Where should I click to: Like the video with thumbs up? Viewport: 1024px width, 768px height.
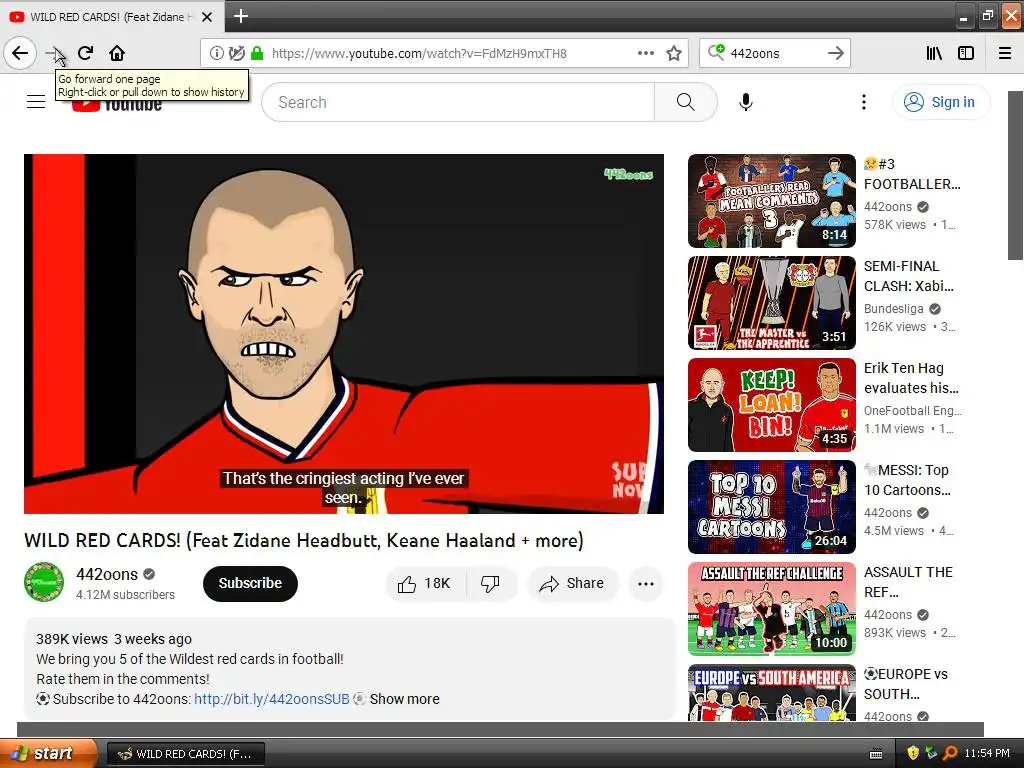(x=425, y=583)
